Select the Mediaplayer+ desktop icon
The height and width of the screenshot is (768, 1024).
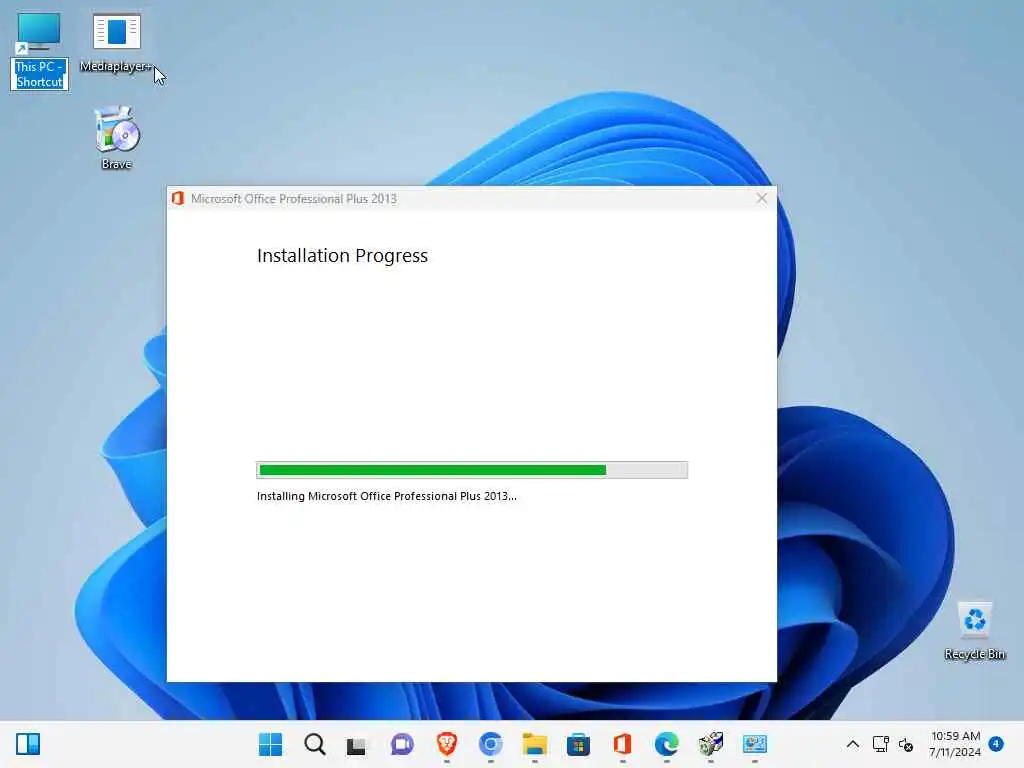coord(116,42)
